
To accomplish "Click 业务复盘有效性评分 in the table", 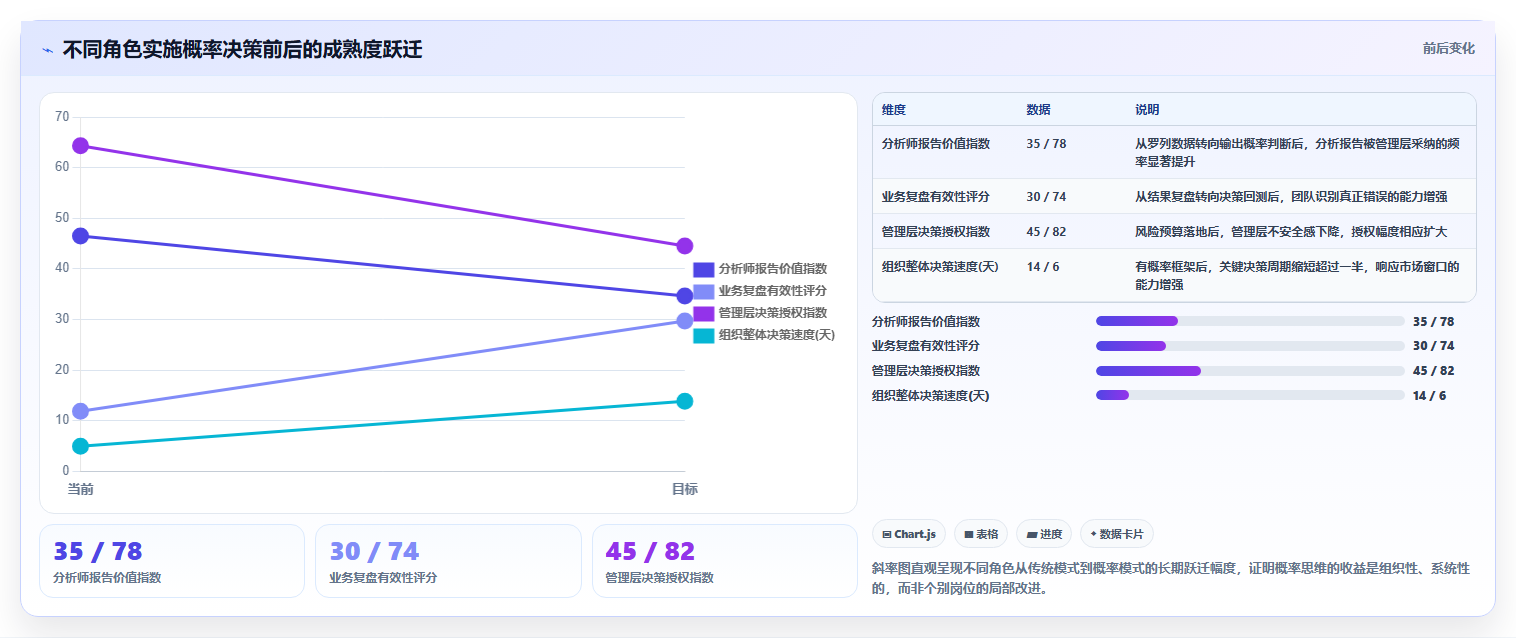I will (936, 196).
